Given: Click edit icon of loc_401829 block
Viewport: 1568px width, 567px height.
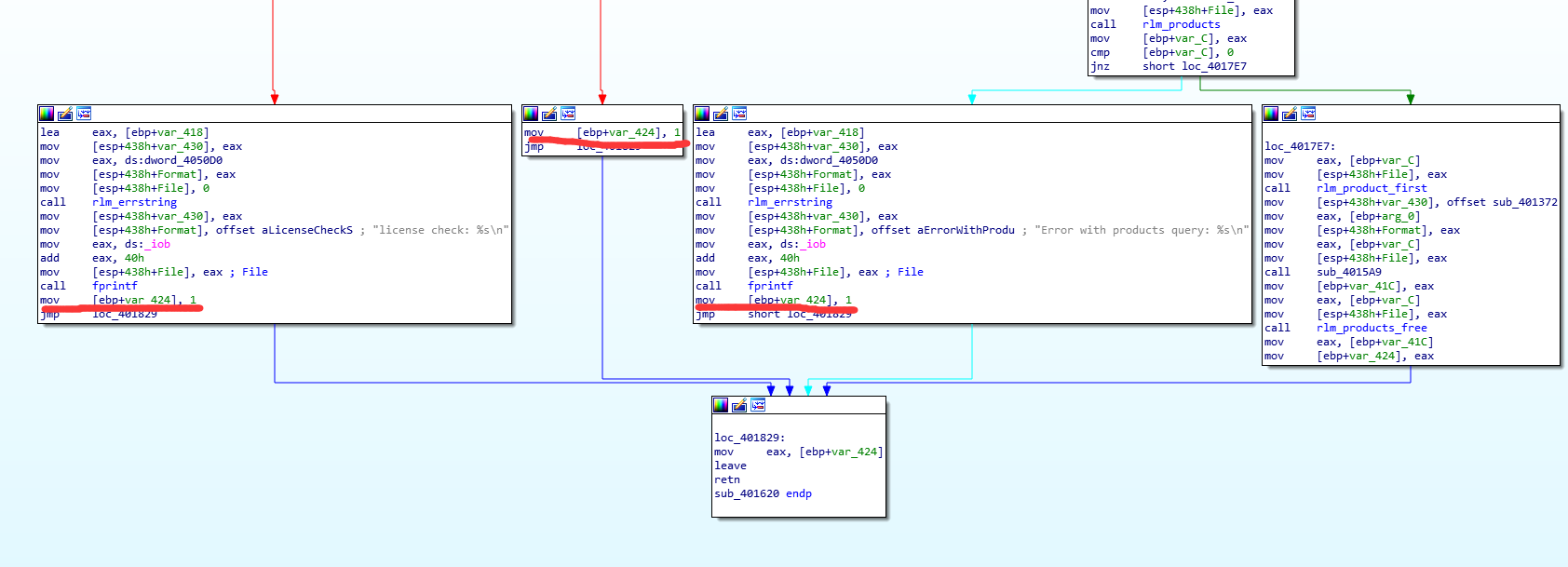Looking at the screenshot, I should pyautogui.click(x=739, y=405).
